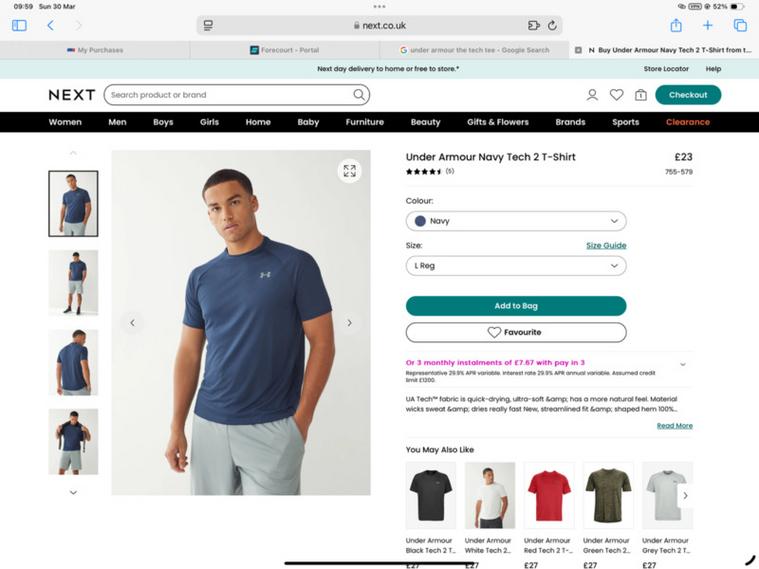Open the Size dropdown showing L Reg
This screenshot has height=569, width=759.
pyautogui.click(x=516, y=266)
